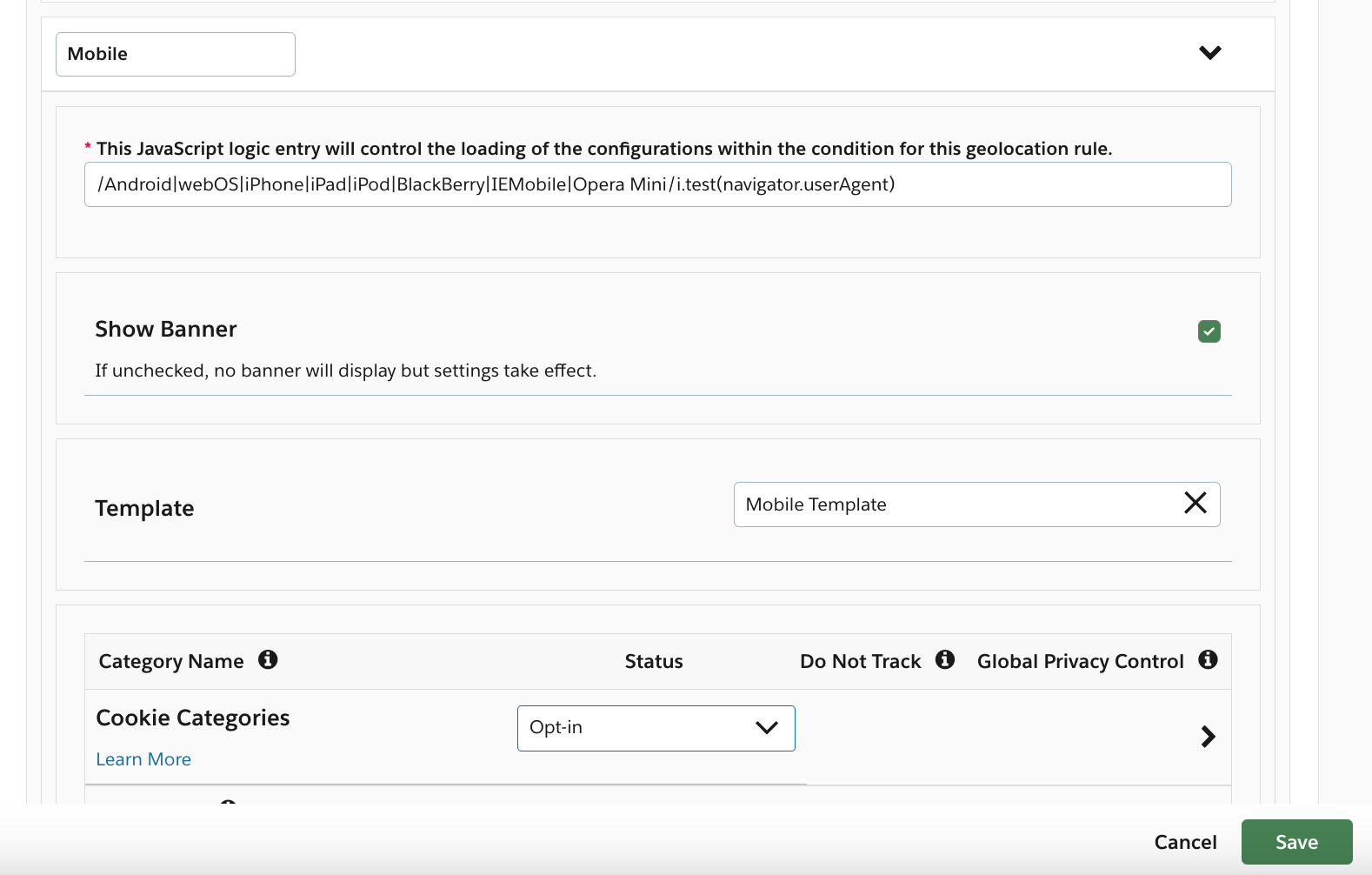This screenshot has width=1372, height=875.
Task: Click Cancel to discard changes
Action: 1185,842
